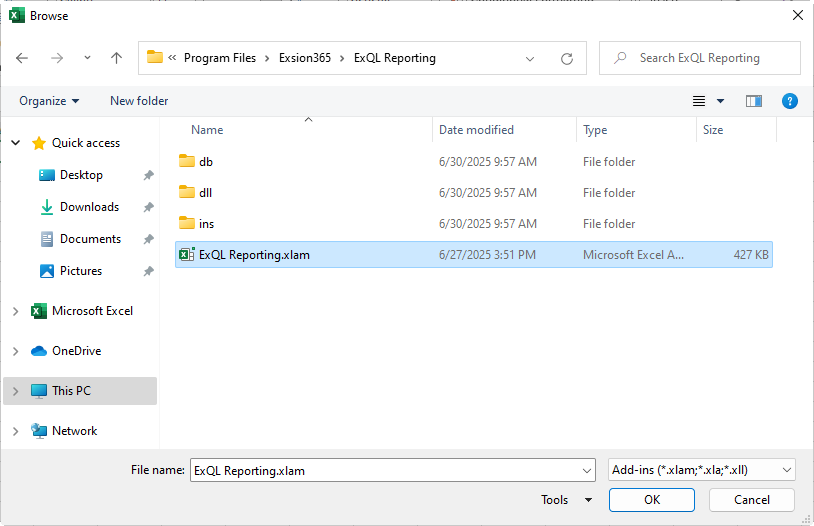Open the Organize menu
Screen dimensions: 814x526
point(49,101)
